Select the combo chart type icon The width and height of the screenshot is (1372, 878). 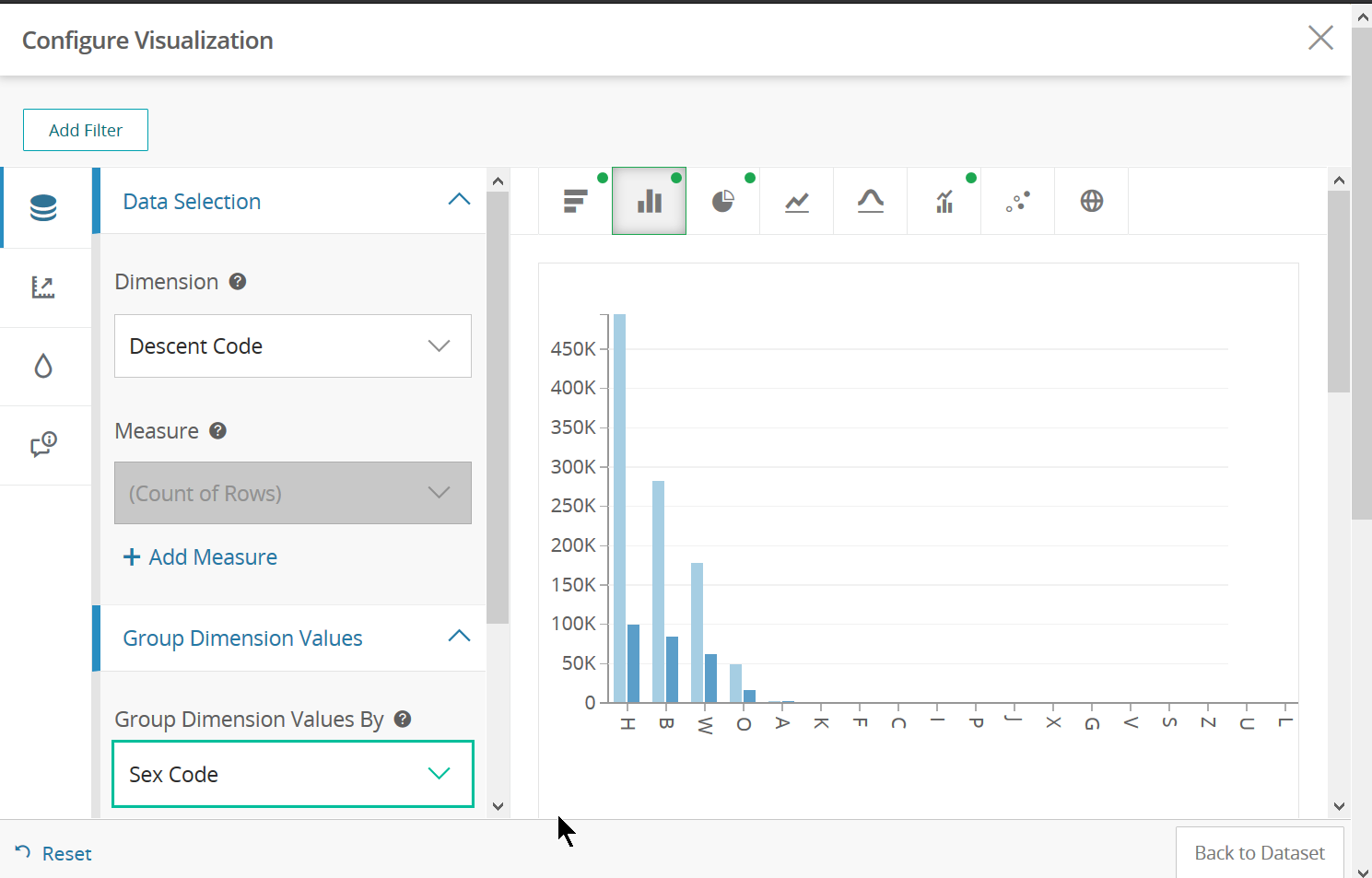[944, 201]
